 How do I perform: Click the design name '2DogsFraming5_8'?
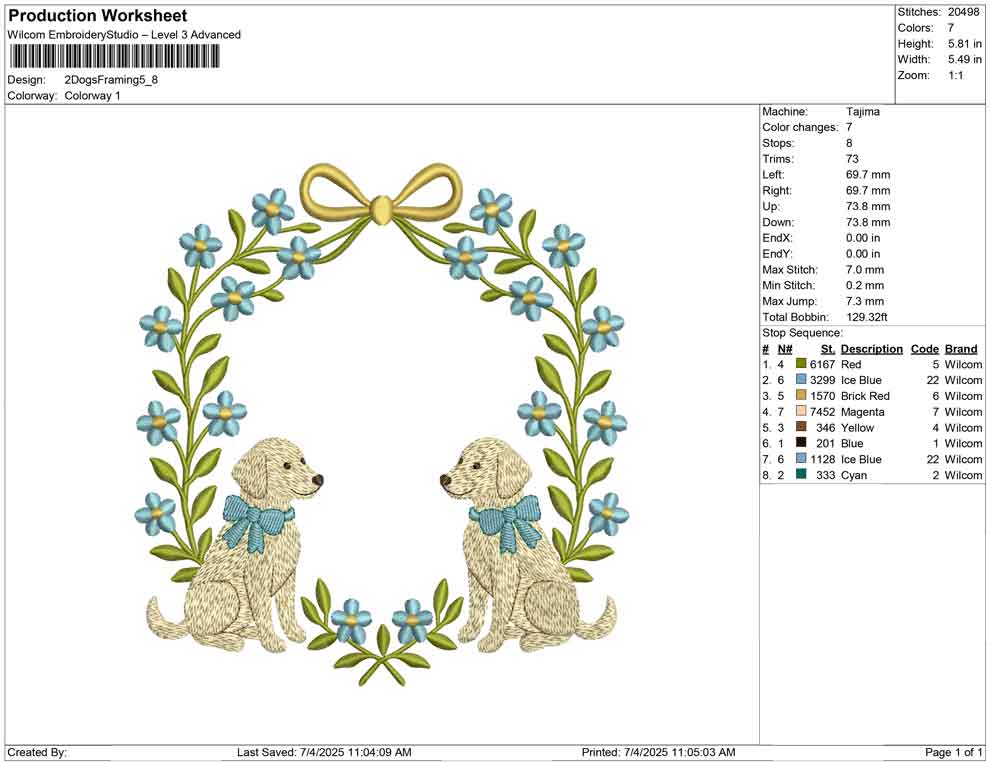pyautogui.click(x=111, y=80)
